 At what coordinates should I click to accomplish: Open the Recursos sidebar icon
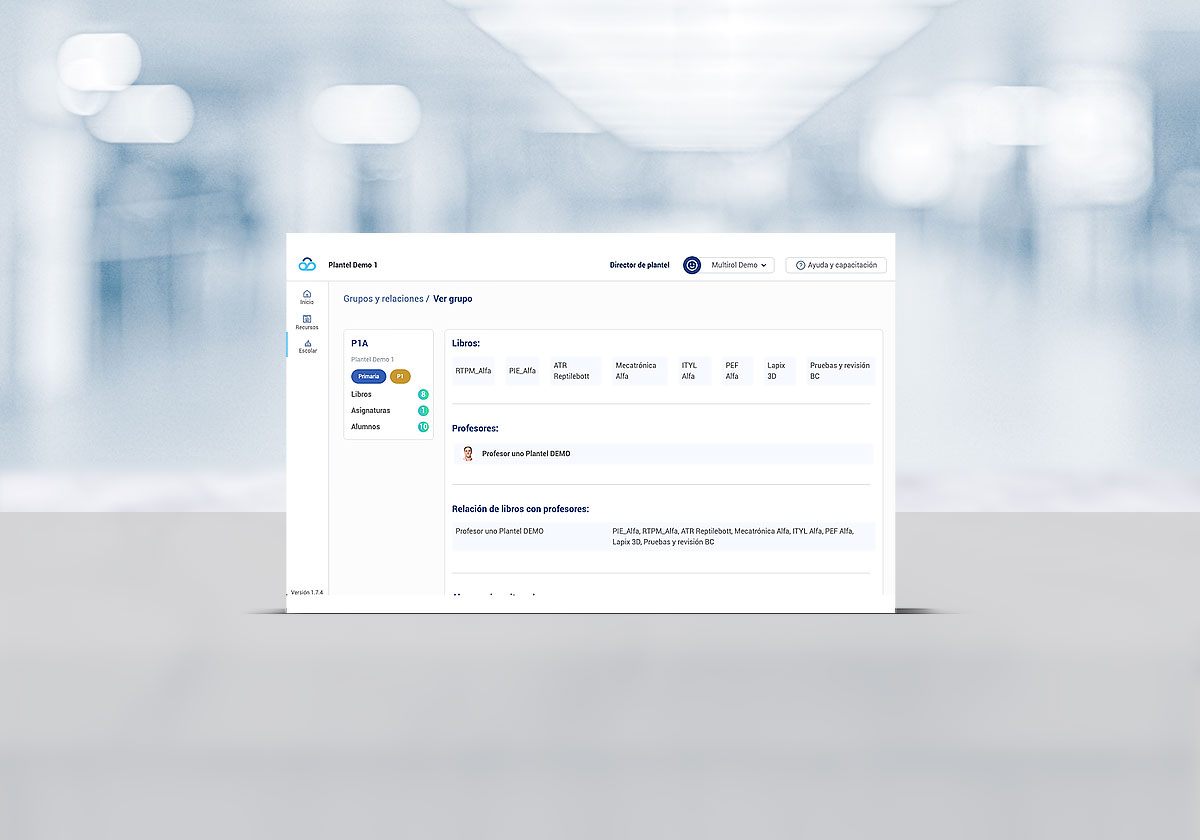point(307,319)
